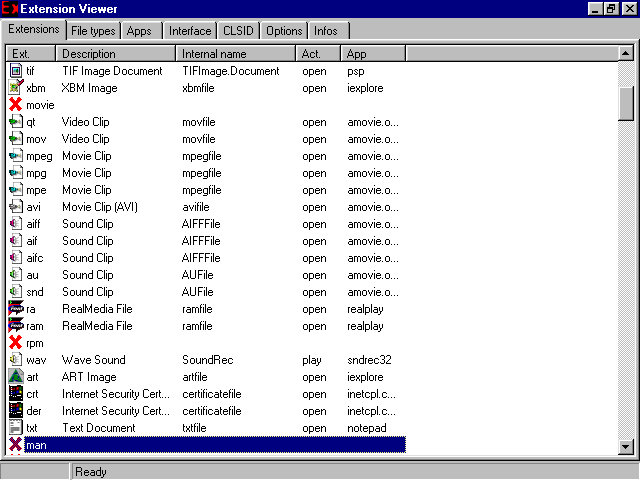Click the xbm image file icon

[x=15, y=88]
